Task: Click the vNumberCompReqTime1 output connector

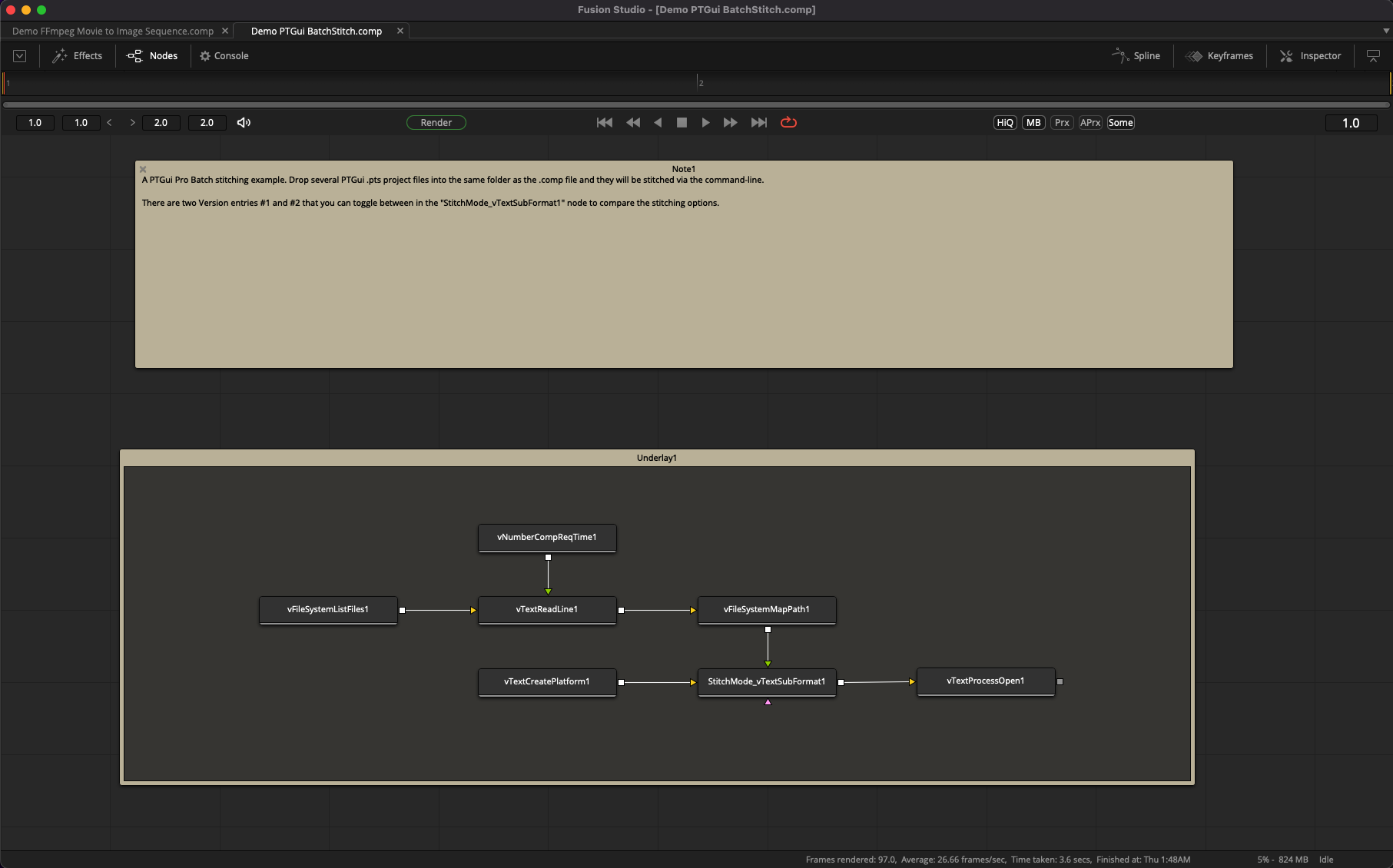Action: 548,558
